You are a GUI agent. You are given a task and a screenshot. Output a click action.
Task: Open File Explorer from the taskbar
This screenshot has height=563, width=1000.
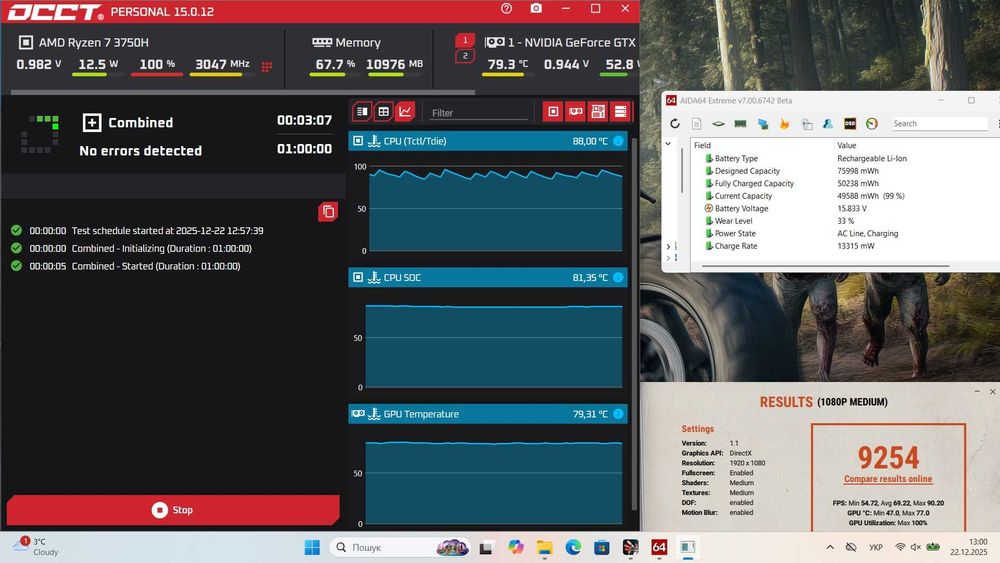click(x=544, y=547)
